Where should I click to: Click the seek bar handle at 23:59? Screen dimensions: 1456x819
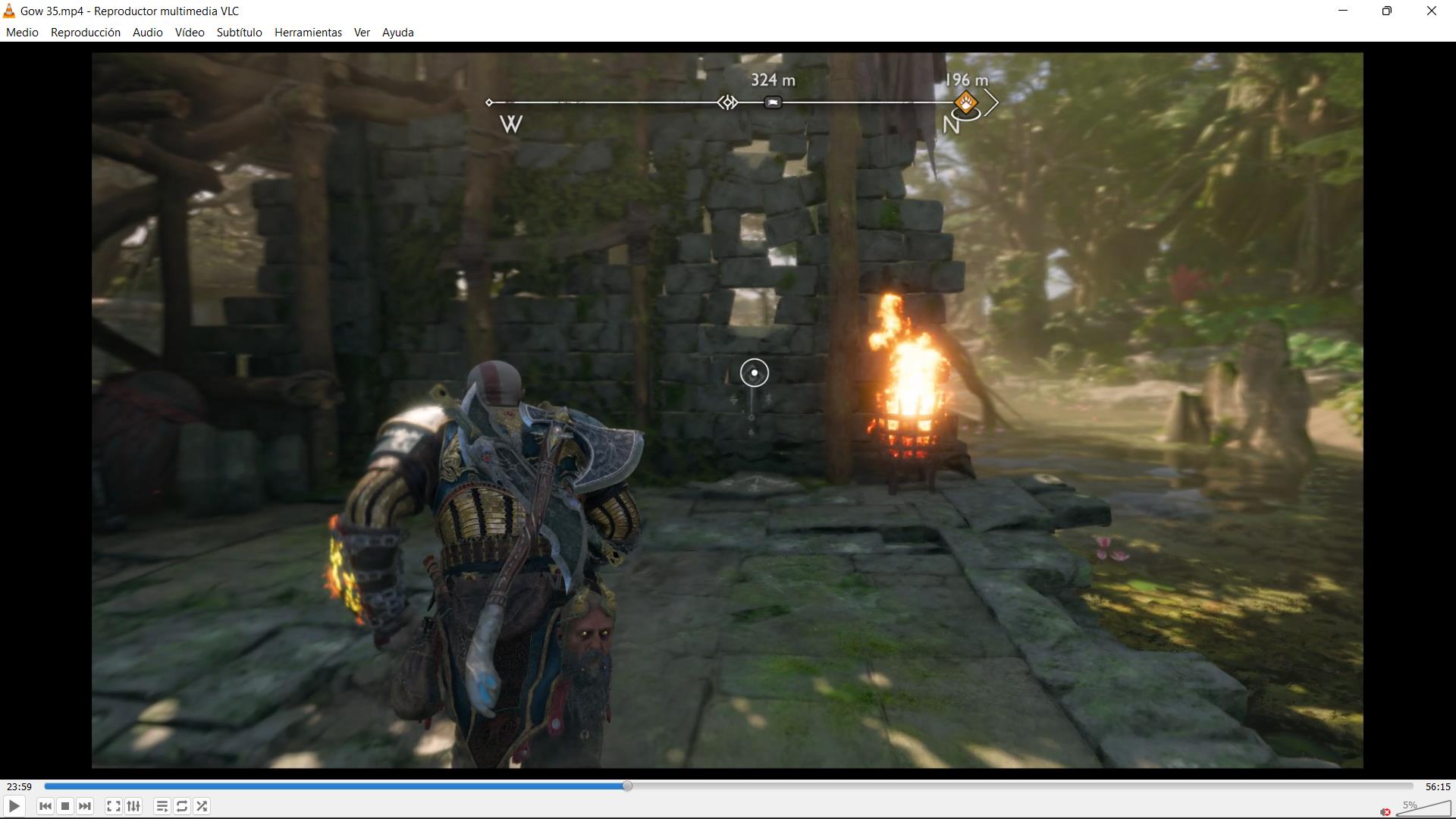pyautogui.click(x=627, y=786)
